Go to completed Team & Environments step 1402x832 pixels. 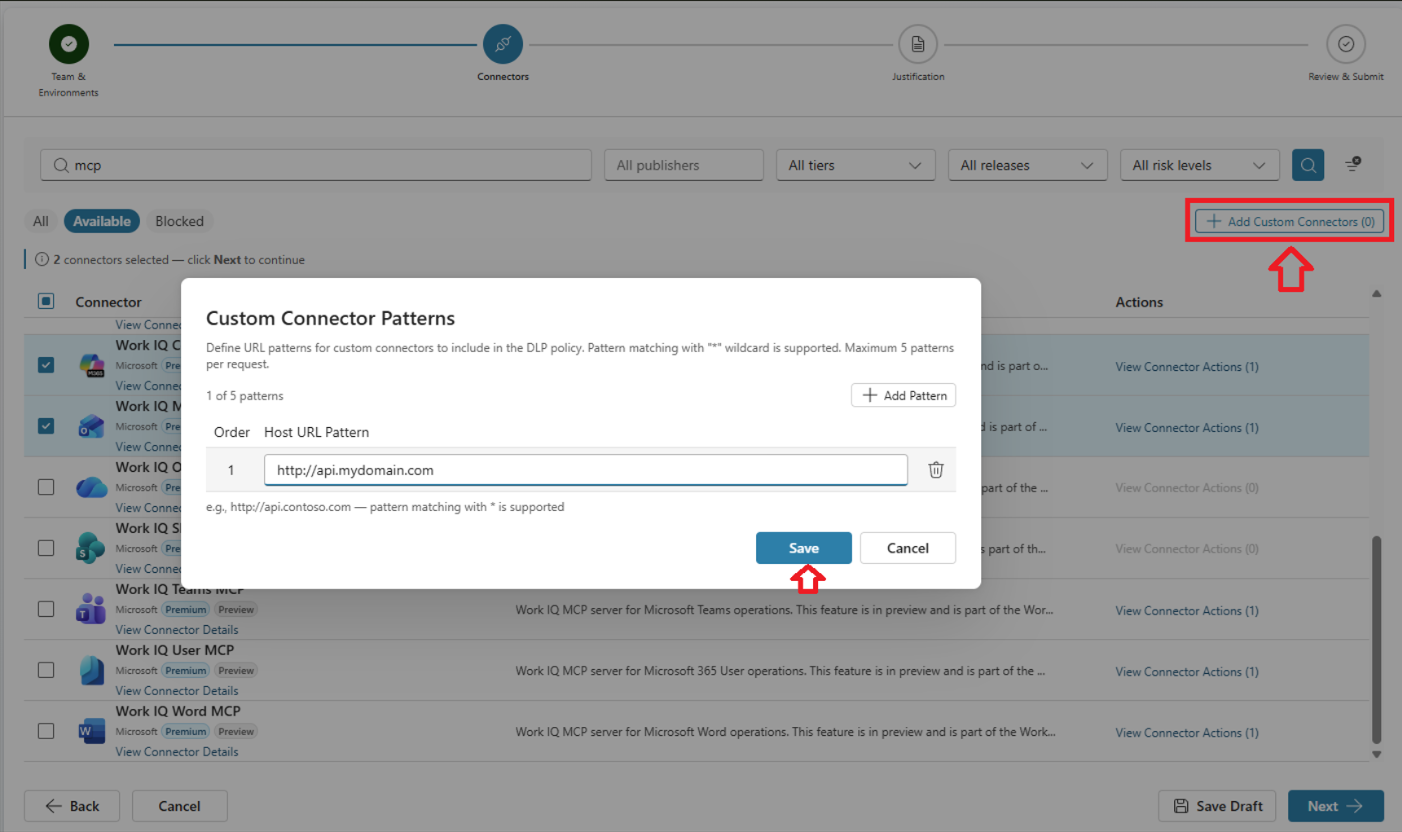(69, 44)
